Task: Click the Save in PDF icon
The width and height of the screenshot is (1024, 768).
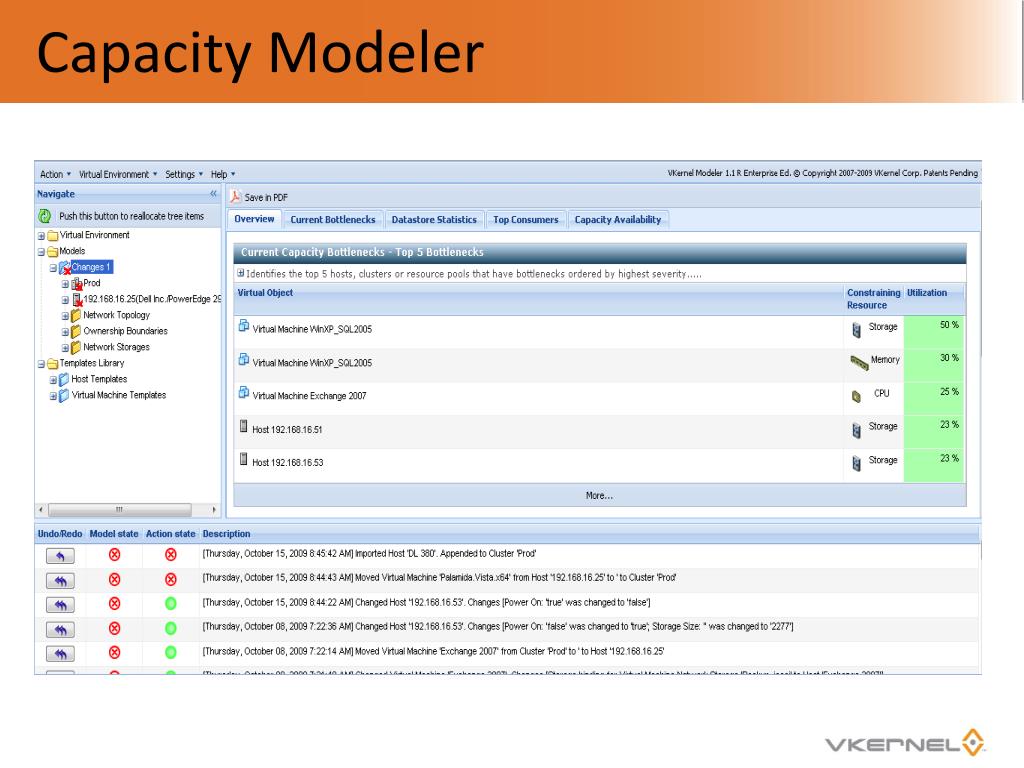Action: click(x=235, y=196)
